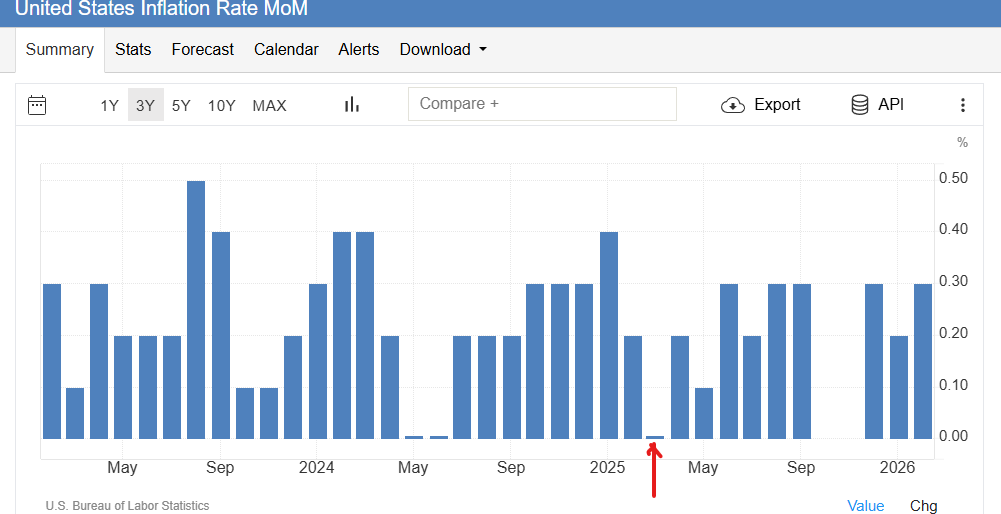The height and width of the screenshot is (514, 1001).
Task: Click the Export cloud download icon
Action: pos(733,105)
